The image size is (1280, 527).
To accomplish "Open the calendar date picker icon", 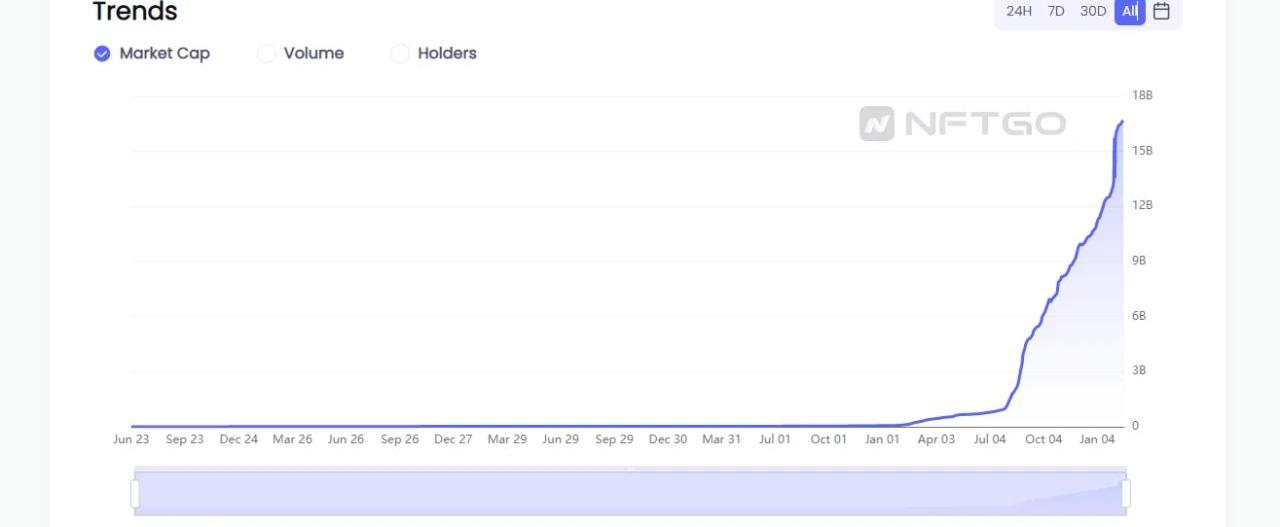I will [x=1161, y=11].
